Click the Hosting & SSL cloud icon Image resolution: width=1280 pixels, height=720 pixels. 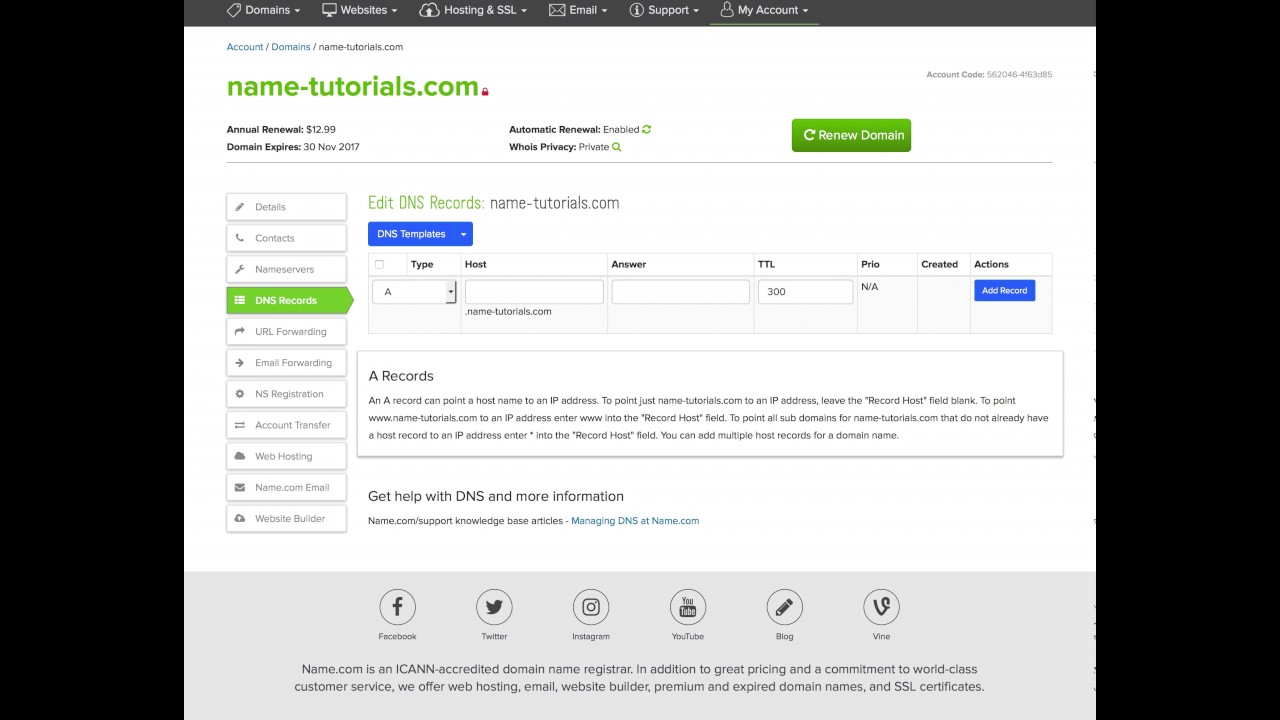coord(429,10)
